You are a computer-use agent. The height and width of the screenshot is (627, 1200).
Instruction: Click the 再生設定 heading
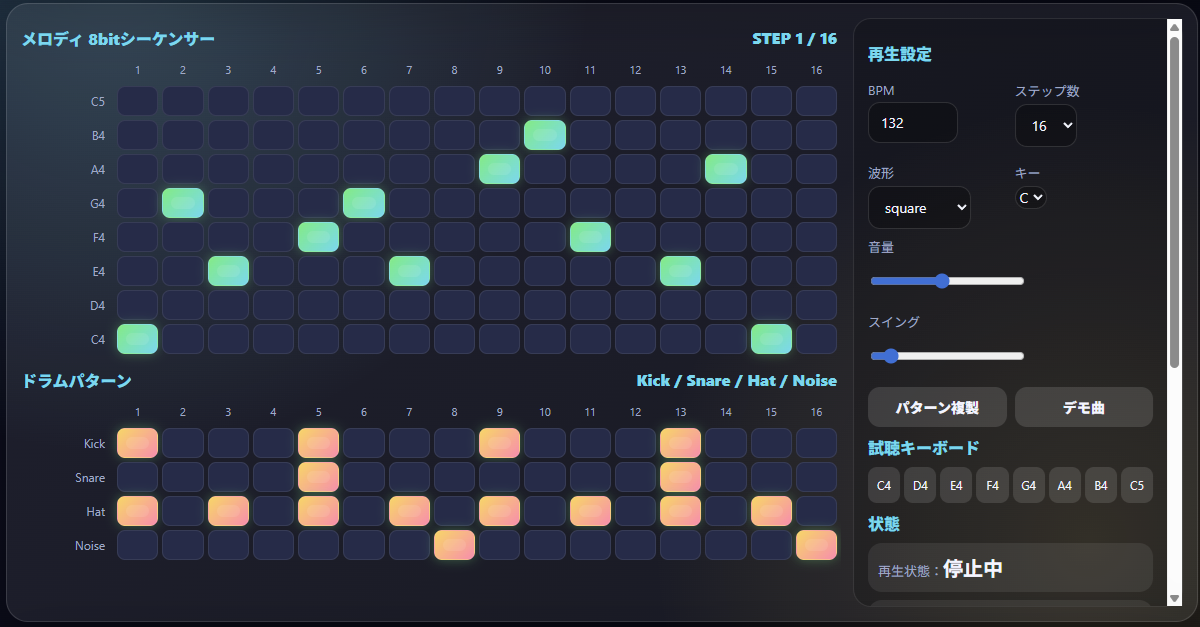point(900,54)
